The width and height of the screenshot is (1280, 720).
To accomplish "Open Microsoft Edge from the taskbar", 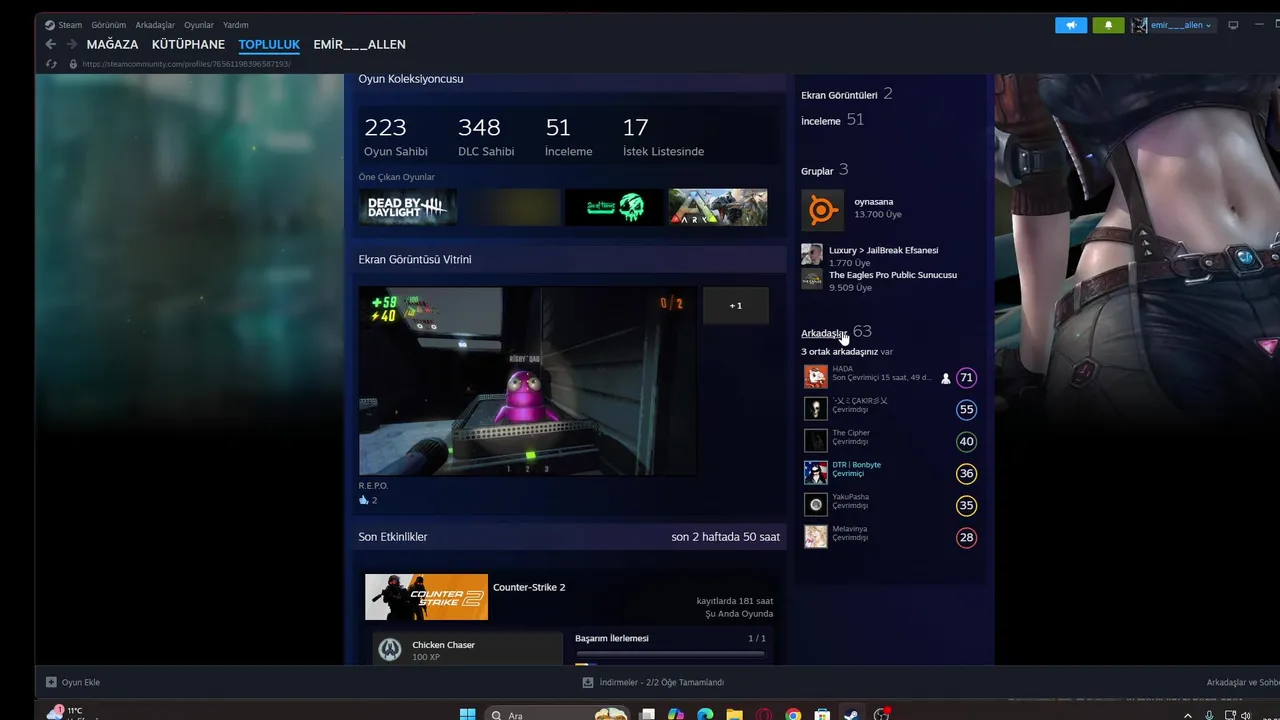I will tap(705, 714).
